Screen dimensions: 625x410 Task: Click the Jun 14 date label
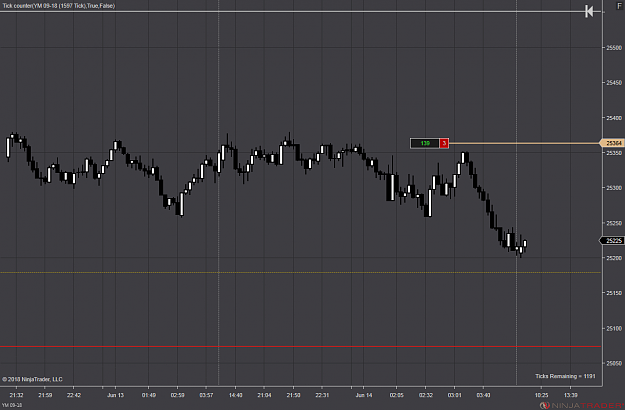364,395
